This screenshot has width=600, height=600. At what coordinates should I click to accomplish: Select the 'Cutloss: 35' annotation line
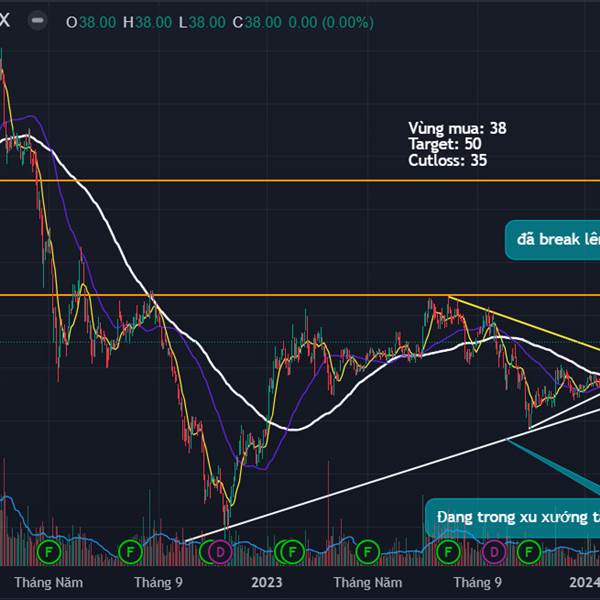pos(448,160)
